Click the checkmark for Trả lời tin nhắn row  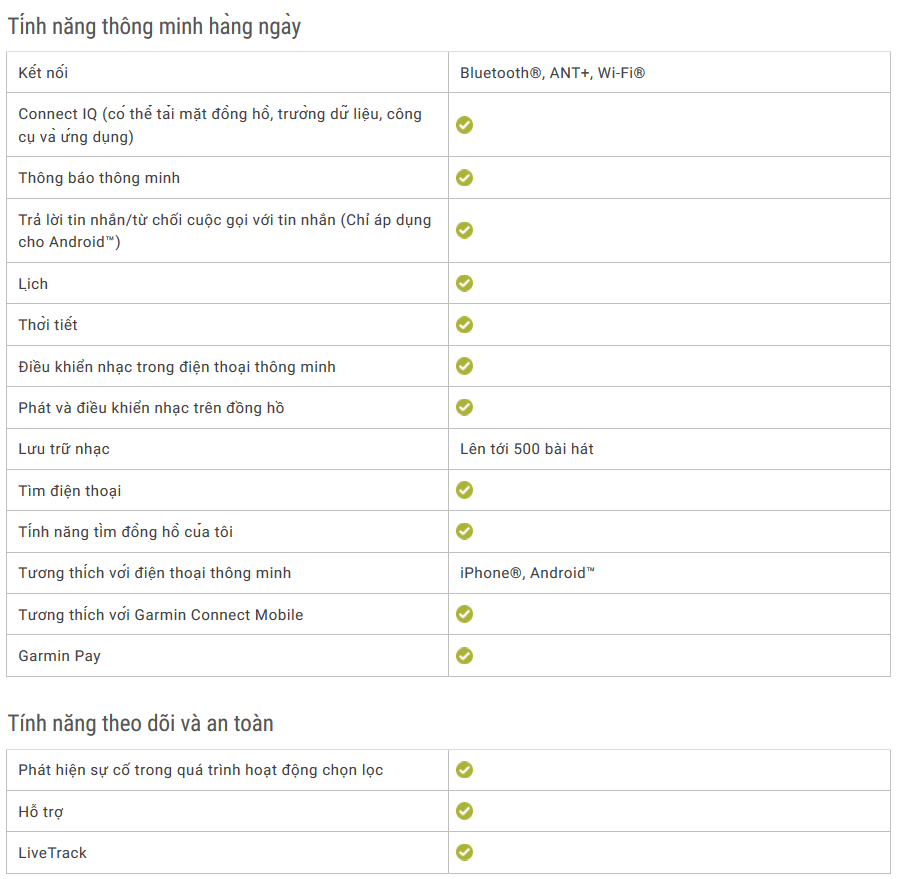464,230
